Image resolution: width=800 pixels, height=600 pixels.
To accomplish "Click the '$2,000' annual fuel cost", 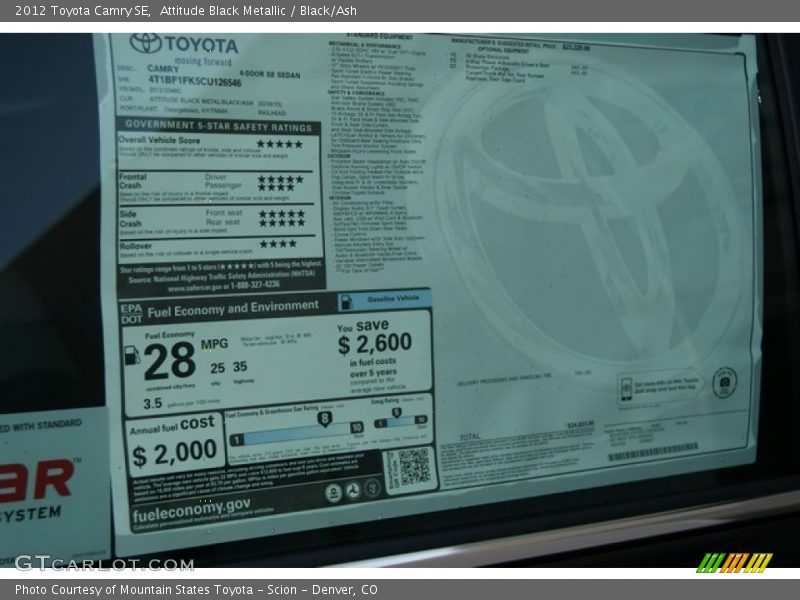I will pos(174,453).
